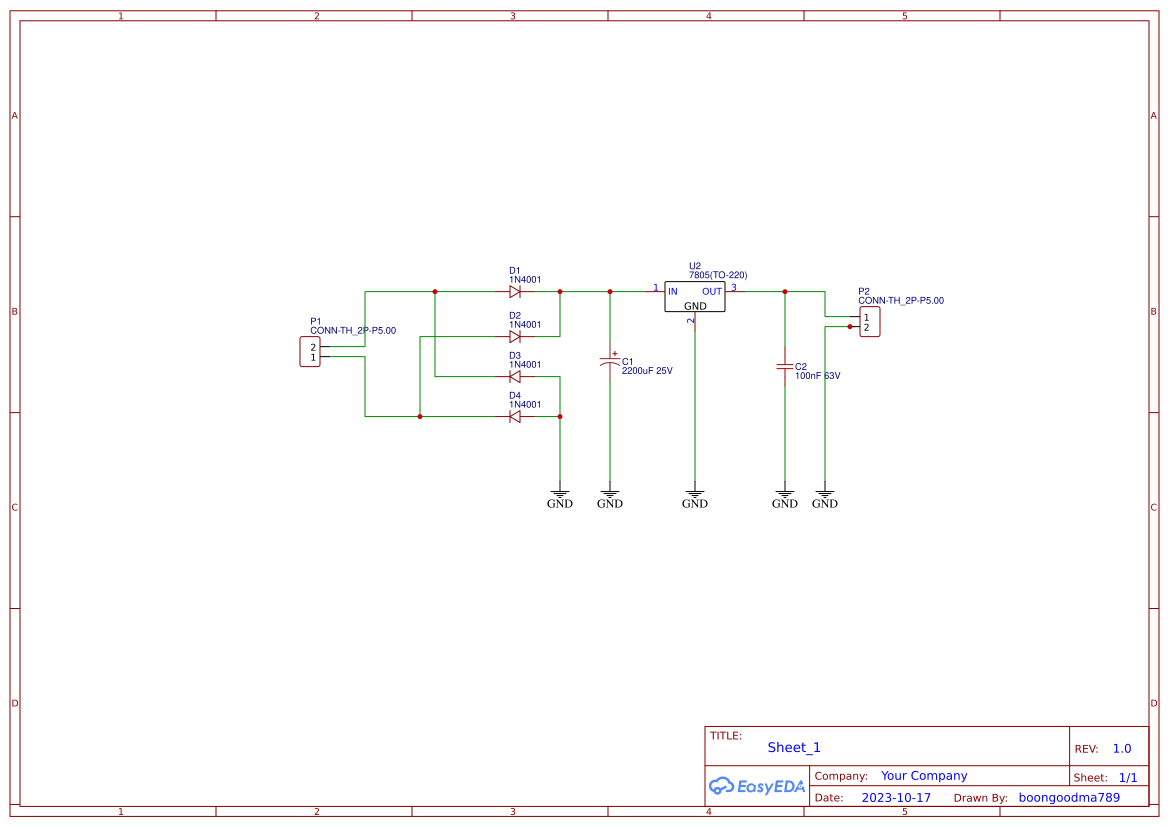Click the REV 1.0 value

click(x=1122, y=749)
